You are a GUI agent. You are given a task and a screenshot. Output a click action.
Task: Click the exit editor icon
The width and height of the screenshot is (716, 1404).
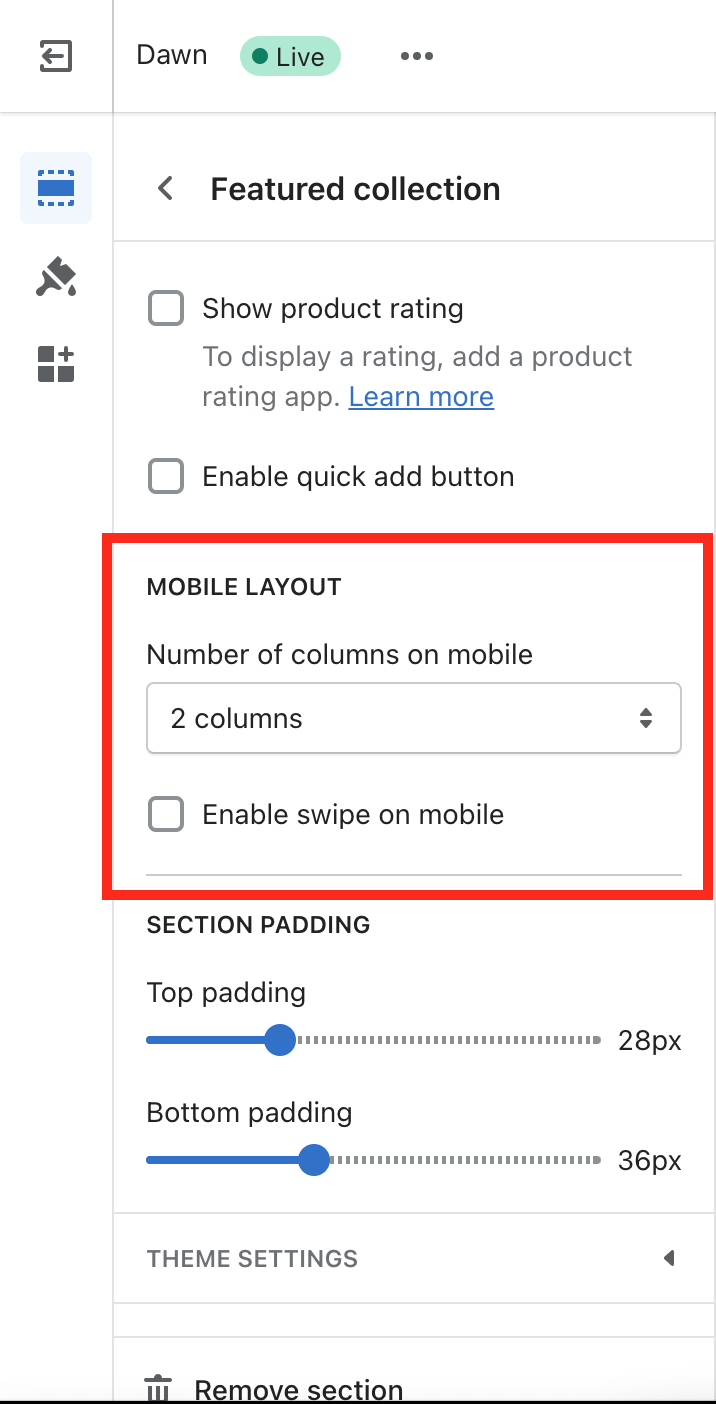point(56,56)
